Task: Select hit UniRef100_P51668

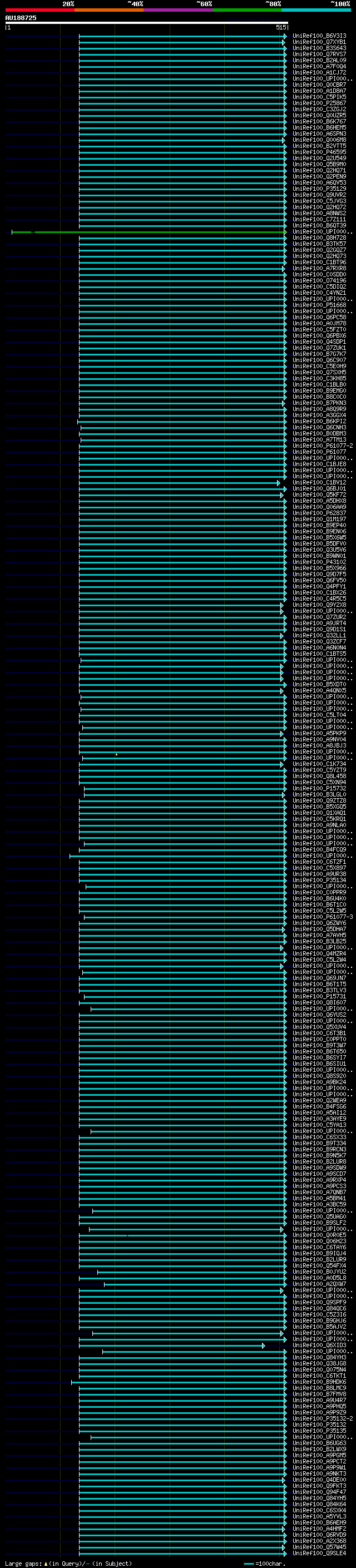Action: pos(319,305)
